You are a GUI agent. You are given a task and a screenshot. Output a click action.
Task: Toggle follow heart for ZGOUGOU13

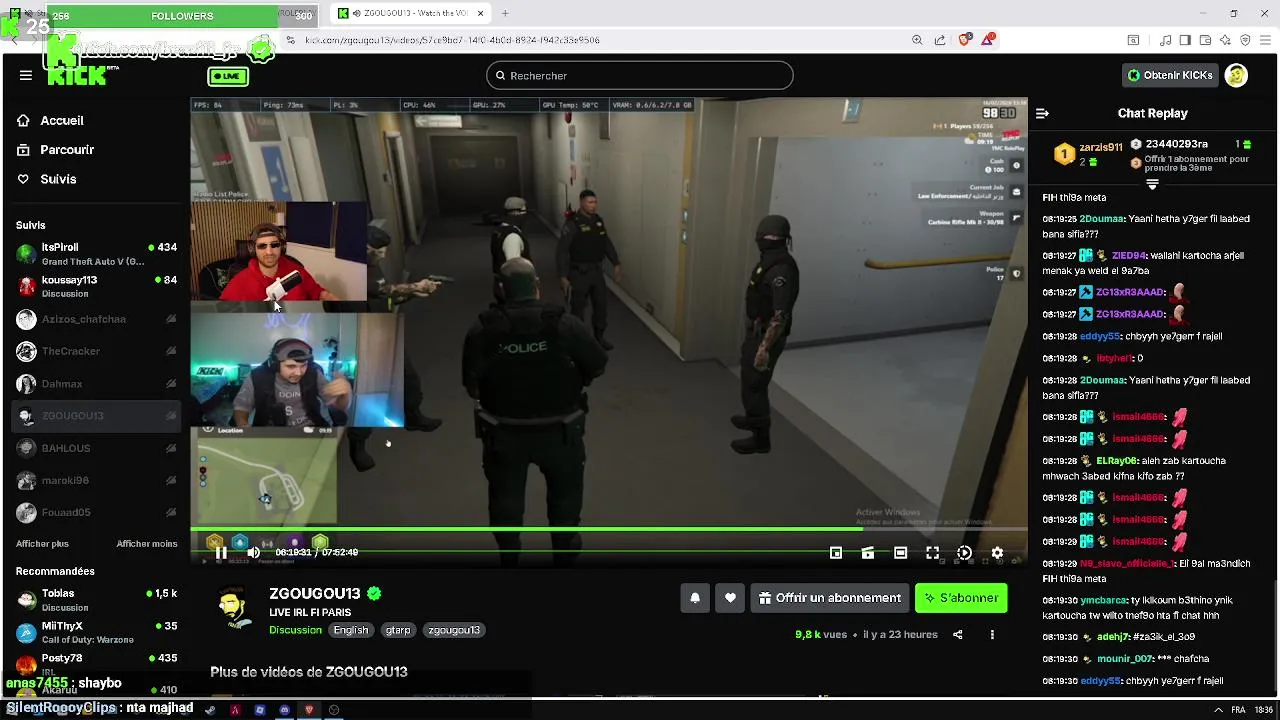tap(730, 598)
